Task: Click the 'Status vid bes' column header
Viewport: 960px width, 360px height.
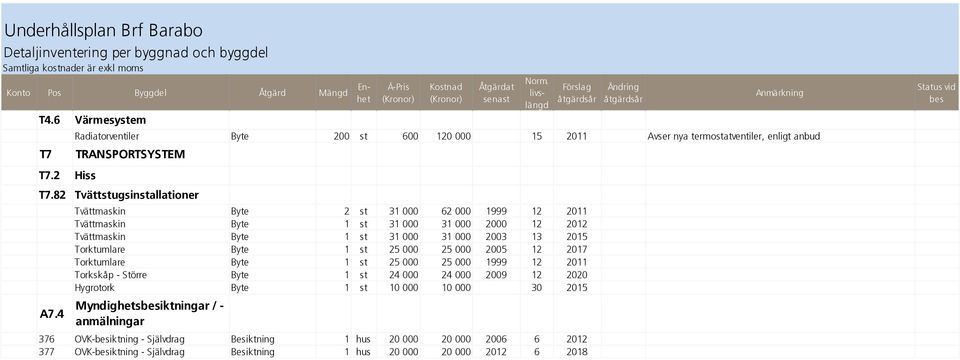Action: point(936,92)
